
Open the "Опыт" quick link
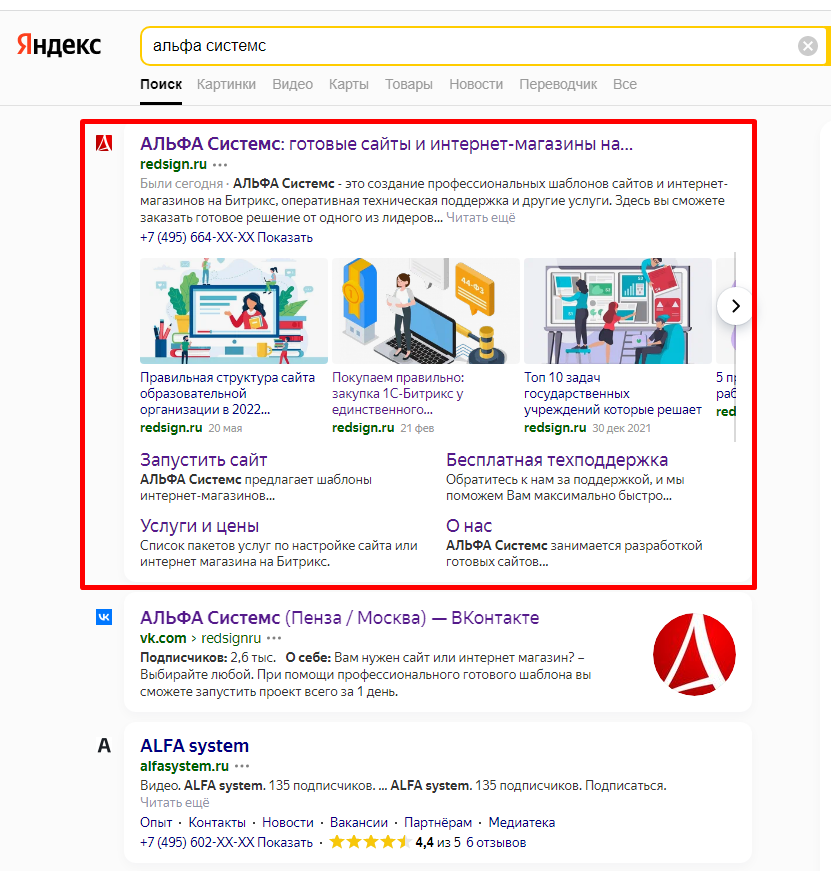click(156, 823)
